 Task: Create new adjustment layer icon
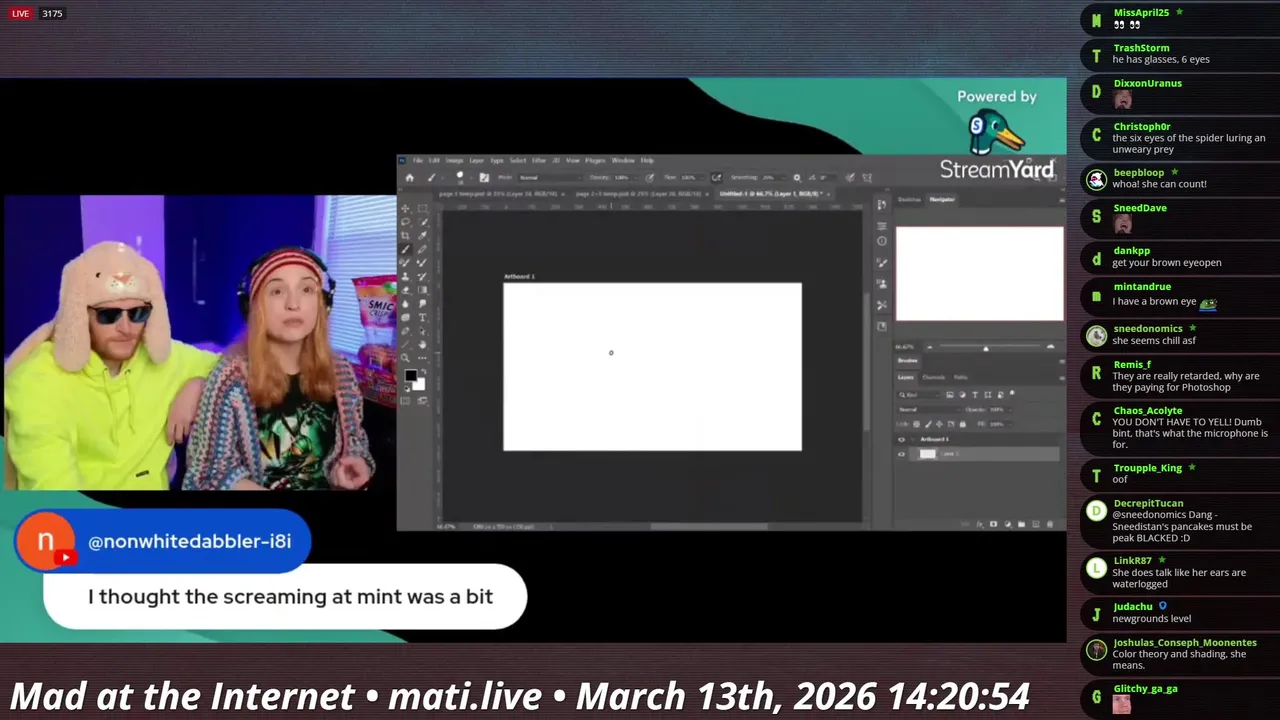1008,524
